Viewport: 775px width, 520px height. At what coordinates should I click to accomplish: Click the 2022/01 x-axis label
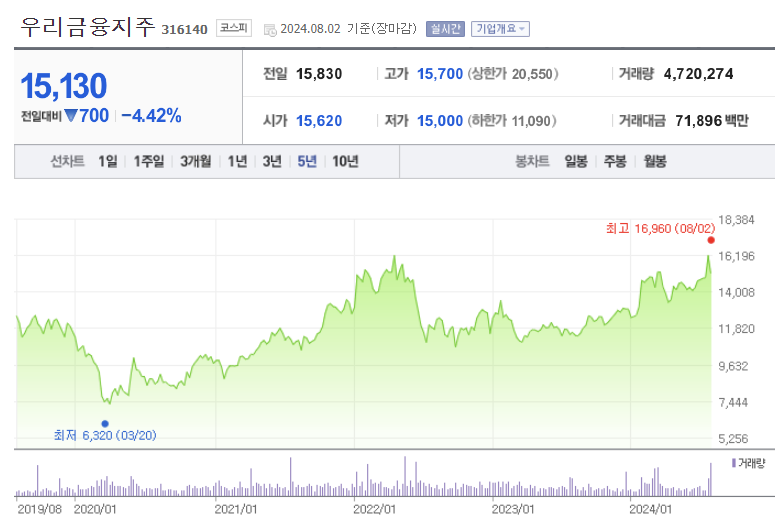374,509
